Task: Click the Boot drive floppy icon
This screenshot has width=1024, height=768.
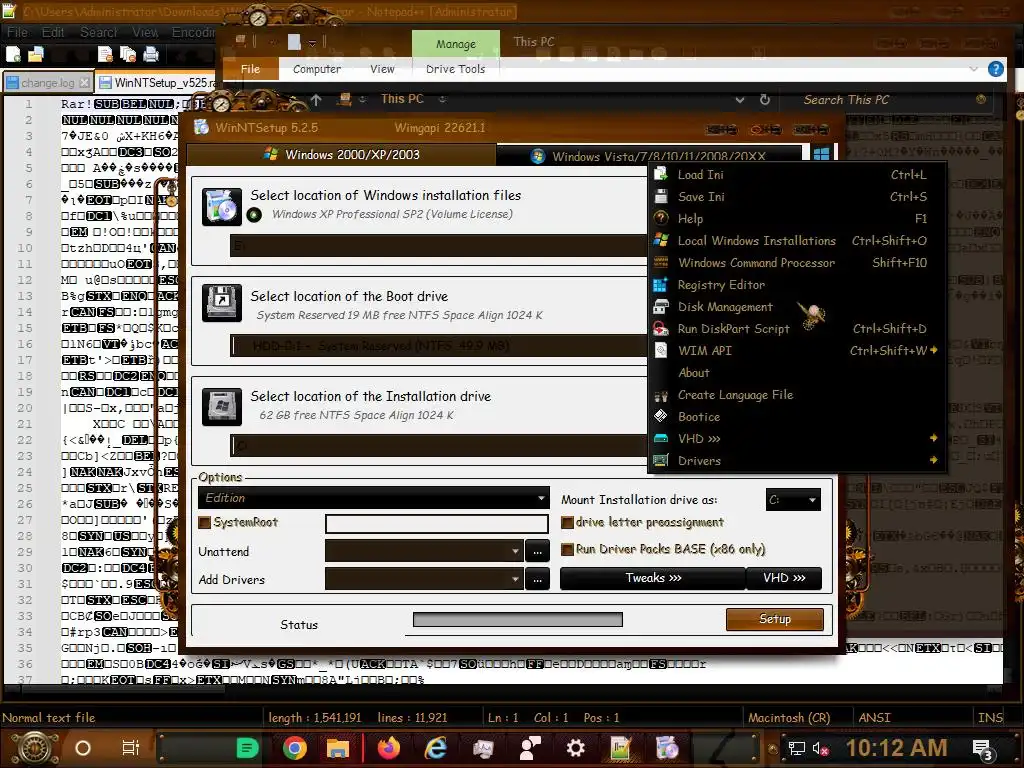Action: coord(221,302)
